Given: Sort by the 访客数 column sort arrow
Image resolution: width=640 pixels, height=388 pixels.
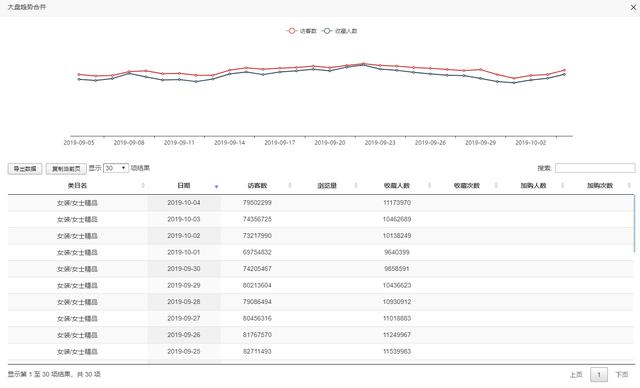Looking at the screenshot, I should pos(290,186).
